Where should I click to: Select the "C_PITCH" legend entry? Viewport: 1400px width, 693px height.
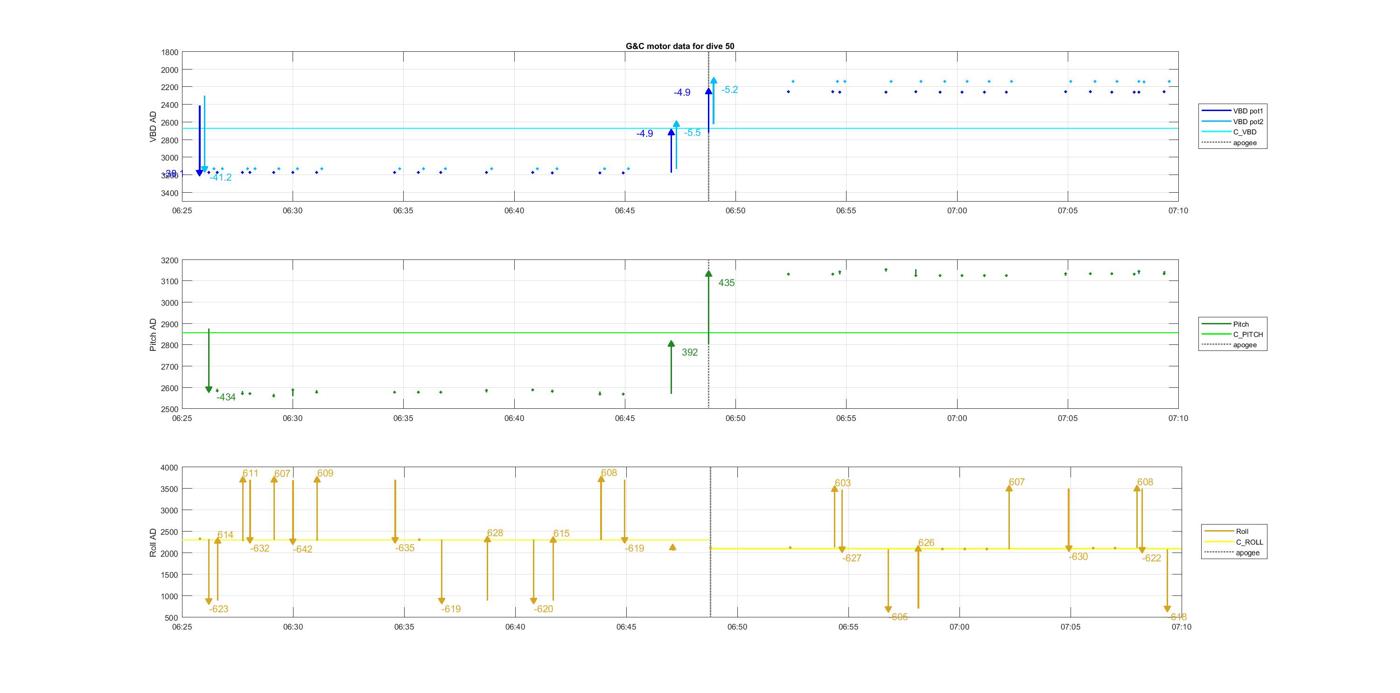point(1233,335)
